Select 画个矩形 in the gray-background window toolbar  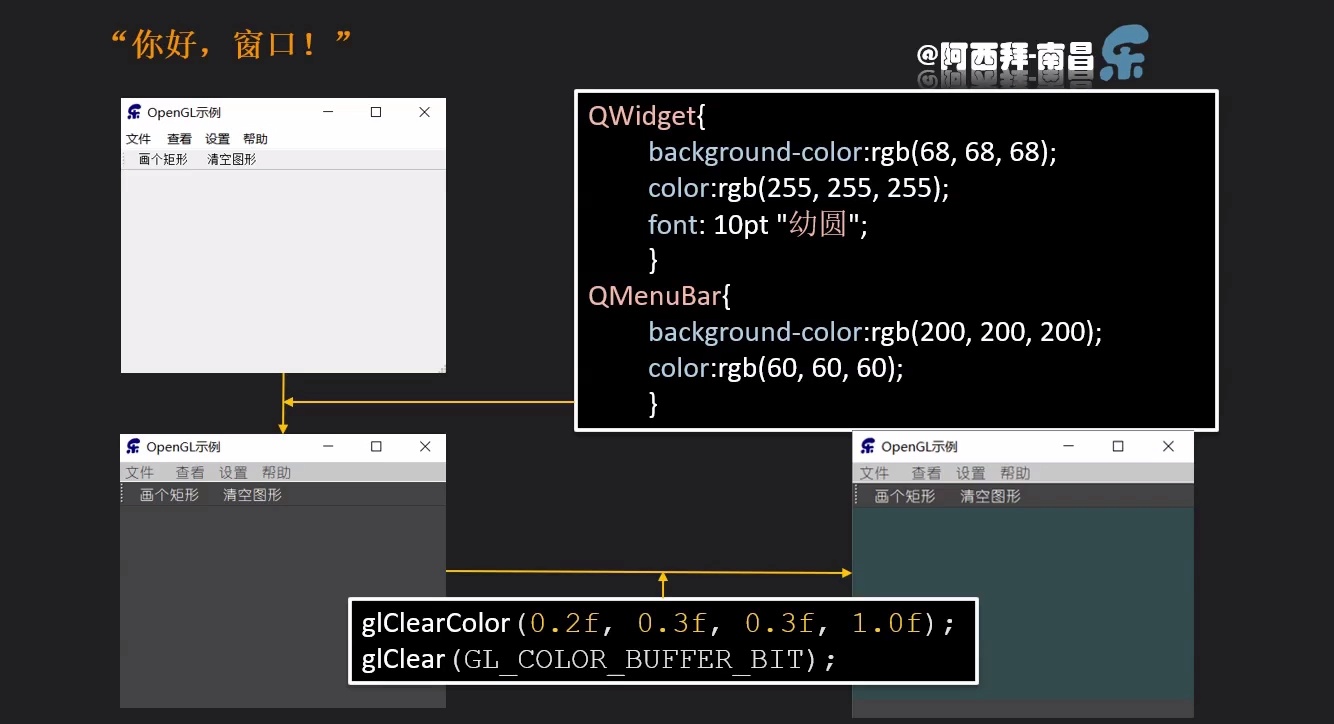pyautogui.click(x=169, y=495)
